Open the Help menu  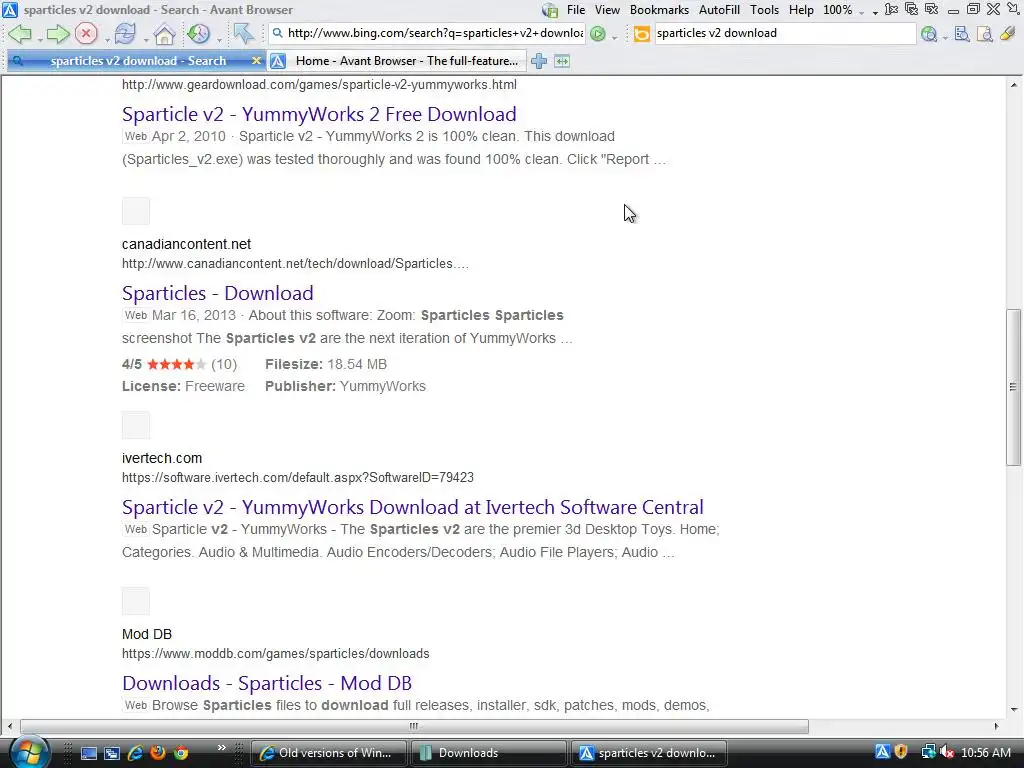pos(801,10)
